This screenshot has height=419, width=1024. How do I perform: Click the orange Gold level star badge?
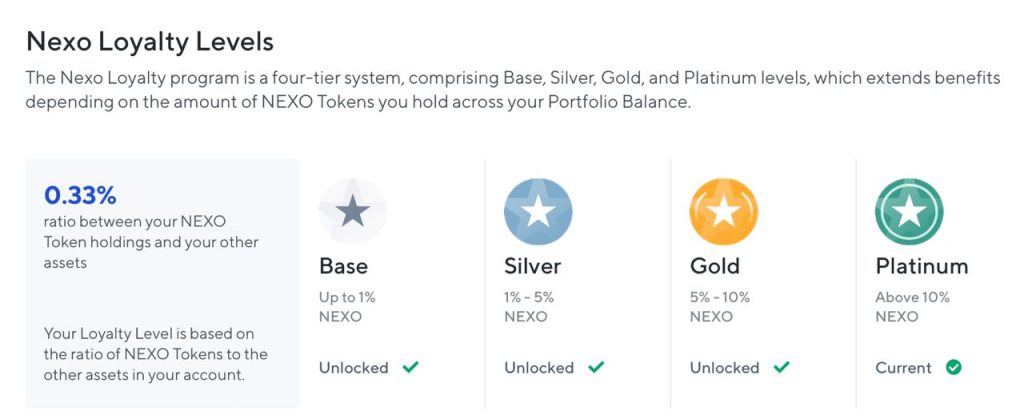pos(724,211)
